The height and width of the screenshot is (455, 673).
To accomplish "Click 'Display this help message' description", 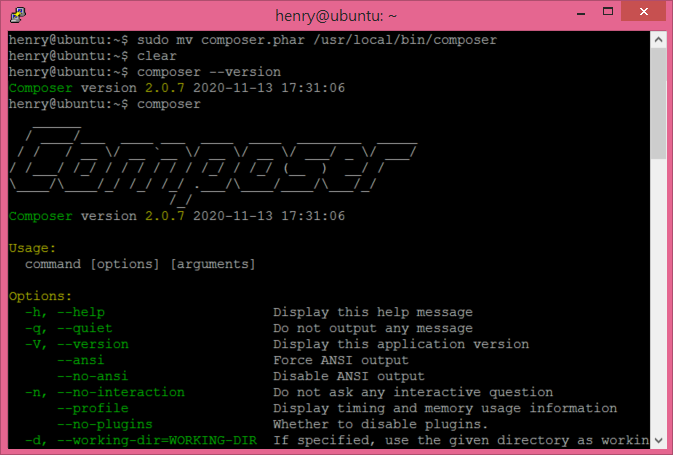I will tap(373, 312).
